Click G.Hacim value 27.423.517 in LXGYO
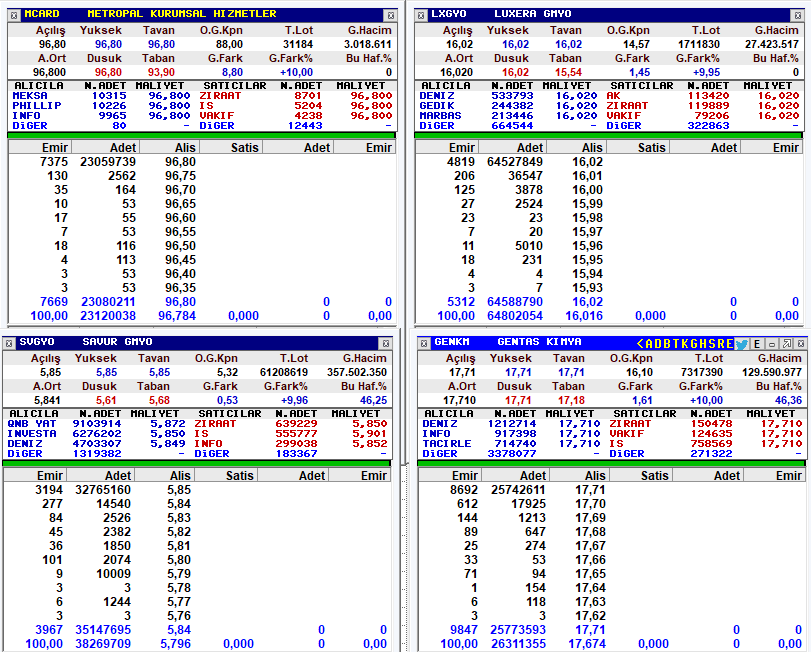The height and width of the screenshot is (652, 811). coord(772,44)
